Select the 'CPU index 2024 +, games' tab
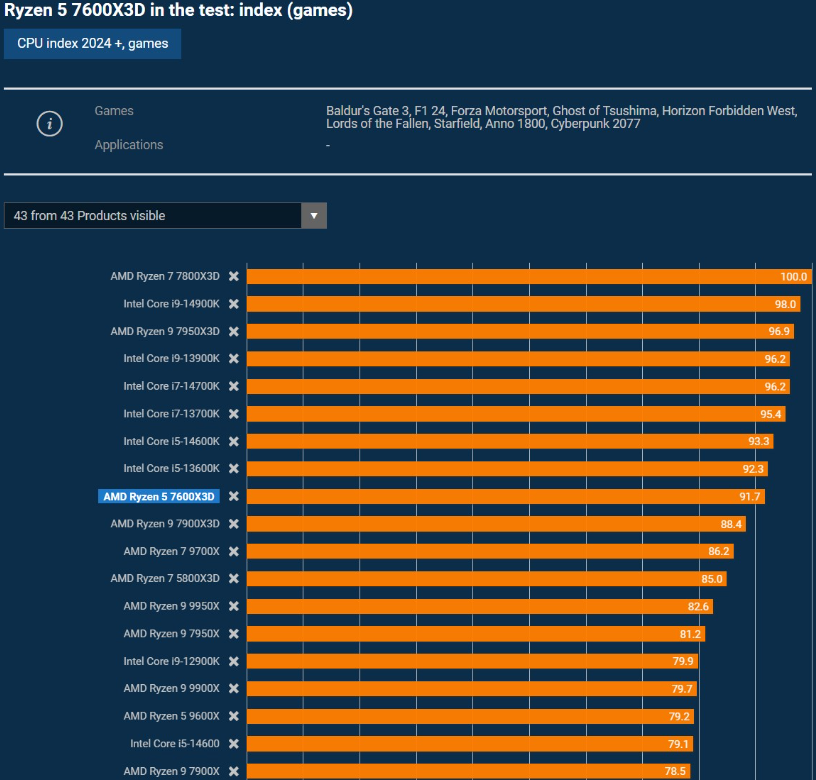 93,44
